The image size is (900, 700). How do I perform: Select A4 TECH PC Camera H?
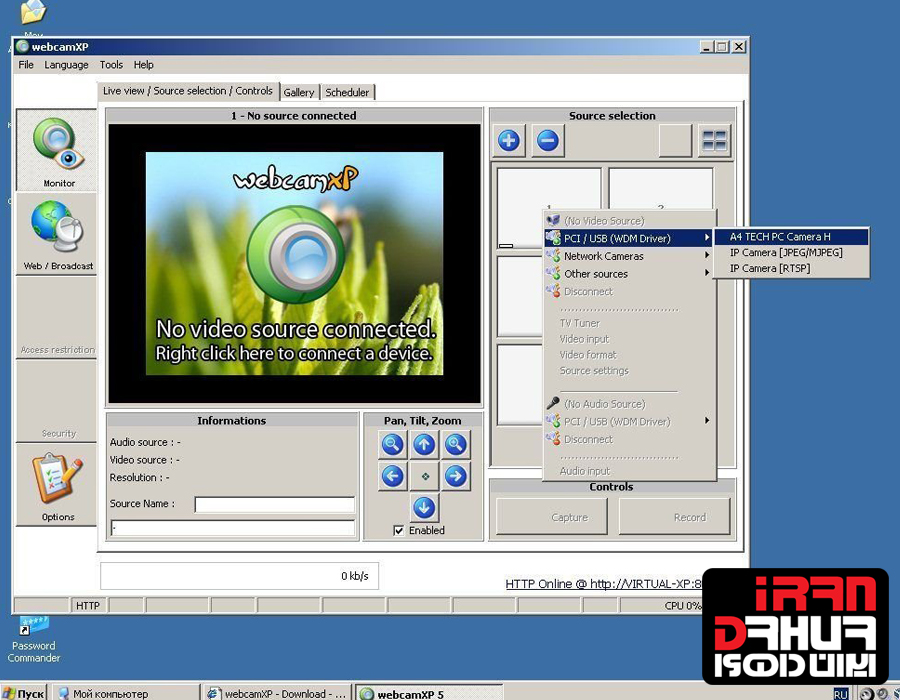pos(792,236)
